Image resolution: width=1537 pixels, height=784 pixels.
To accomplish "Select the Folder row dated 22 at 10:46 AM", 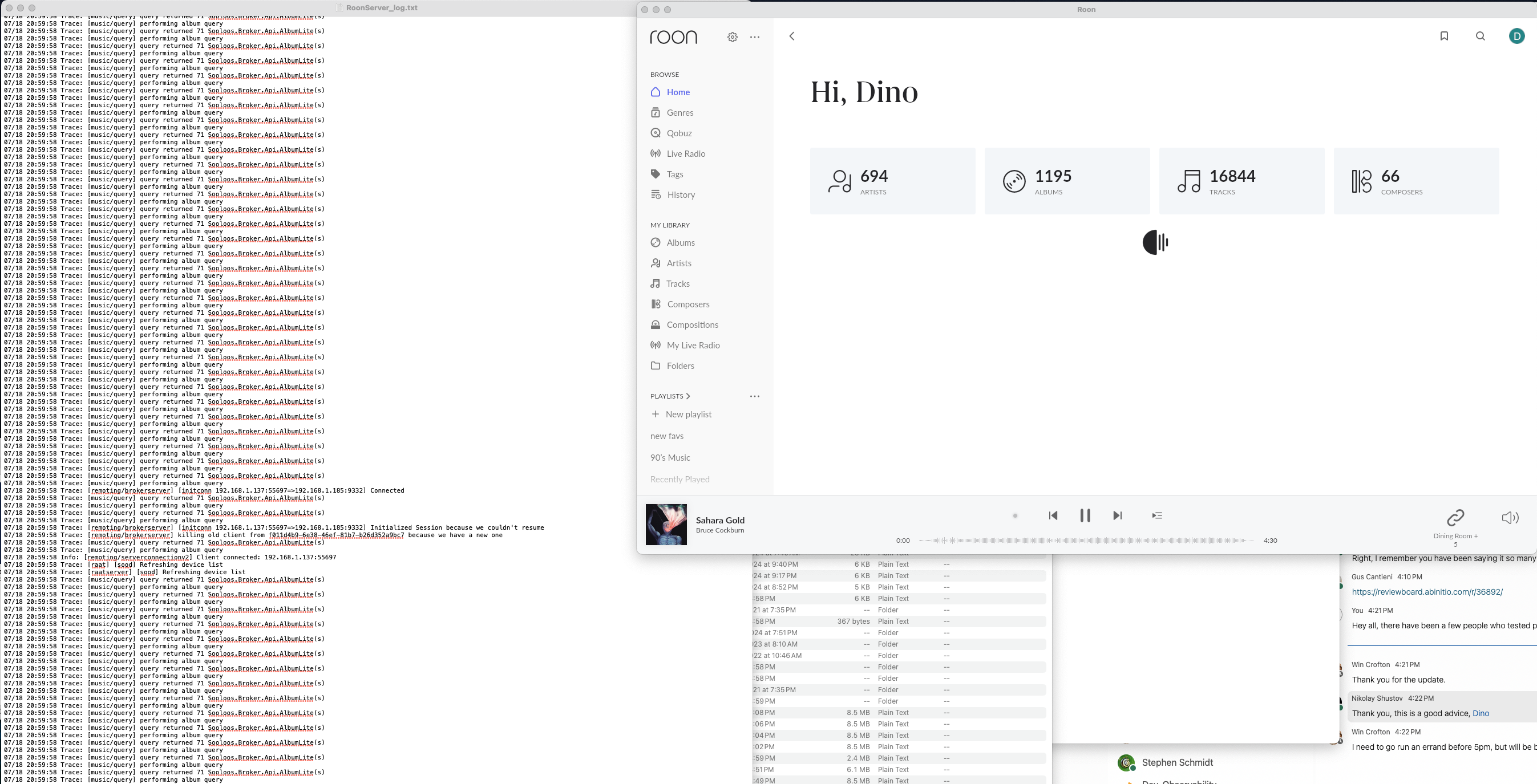I will (899, 656).
